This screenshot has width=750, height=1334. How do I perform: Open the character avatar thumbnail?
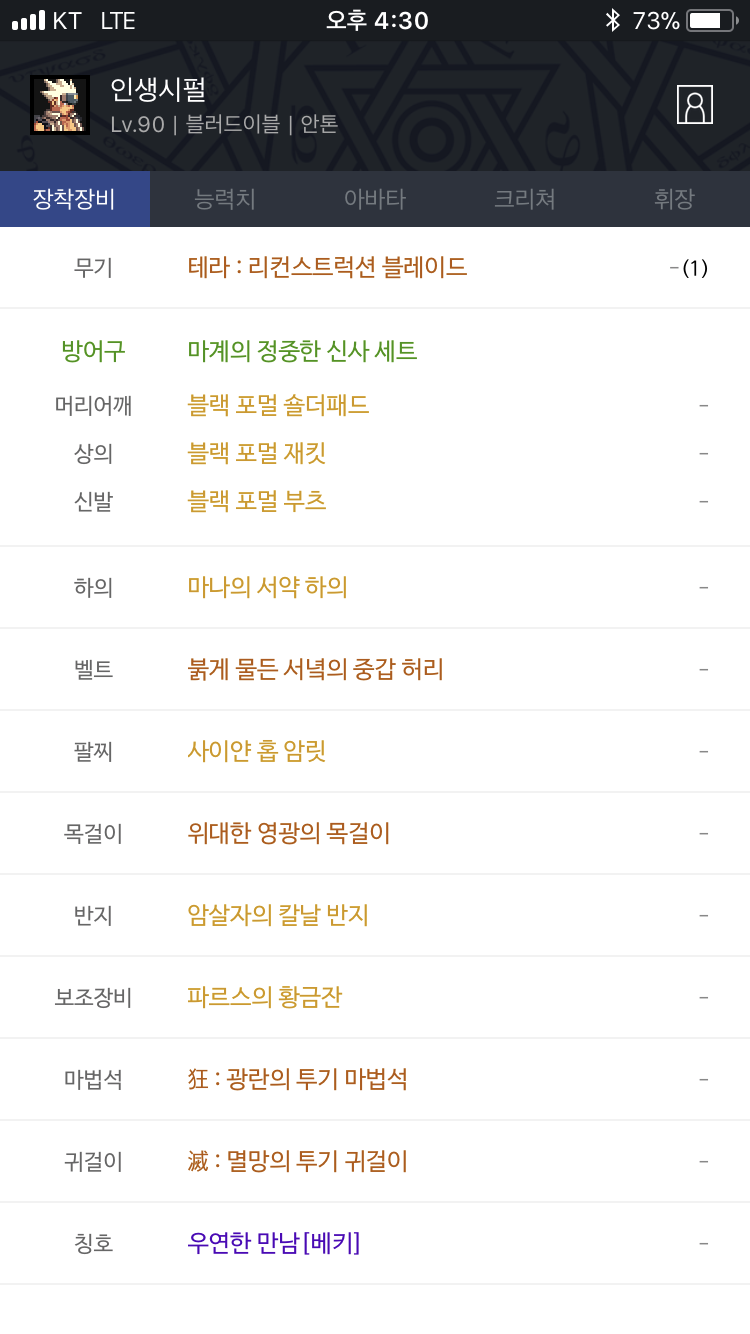pyautogui.click(x=60, y=105)
